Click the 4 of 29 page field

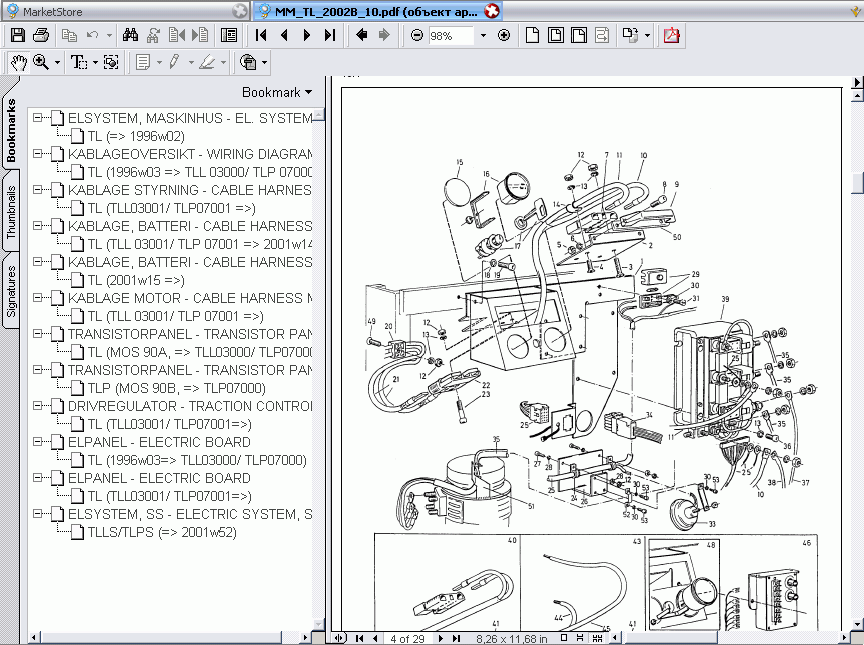pos(407,637)
